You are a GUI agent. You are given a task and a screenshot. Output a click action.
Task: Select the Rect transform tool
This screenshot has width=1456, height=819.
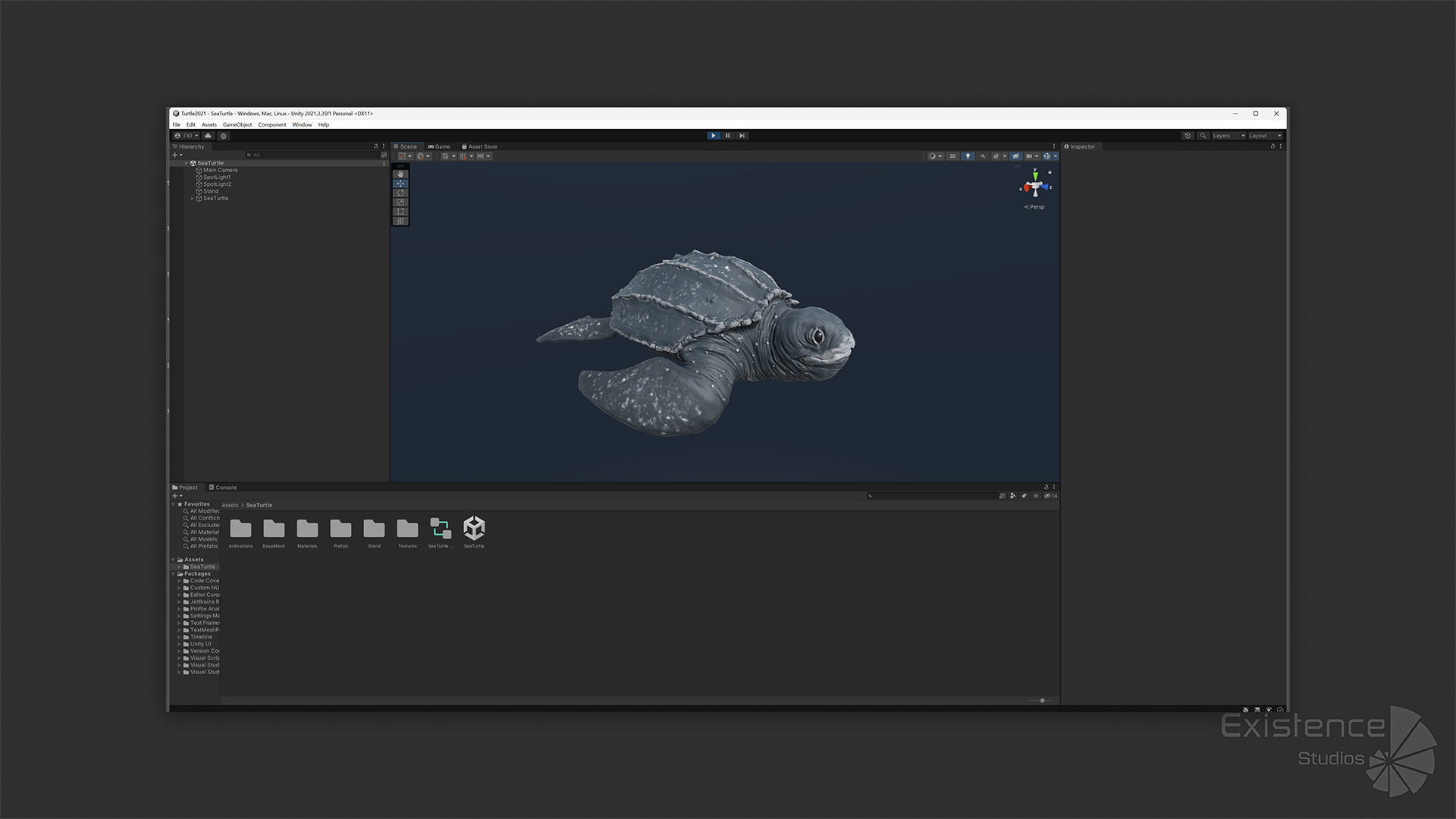coord(400,212)
